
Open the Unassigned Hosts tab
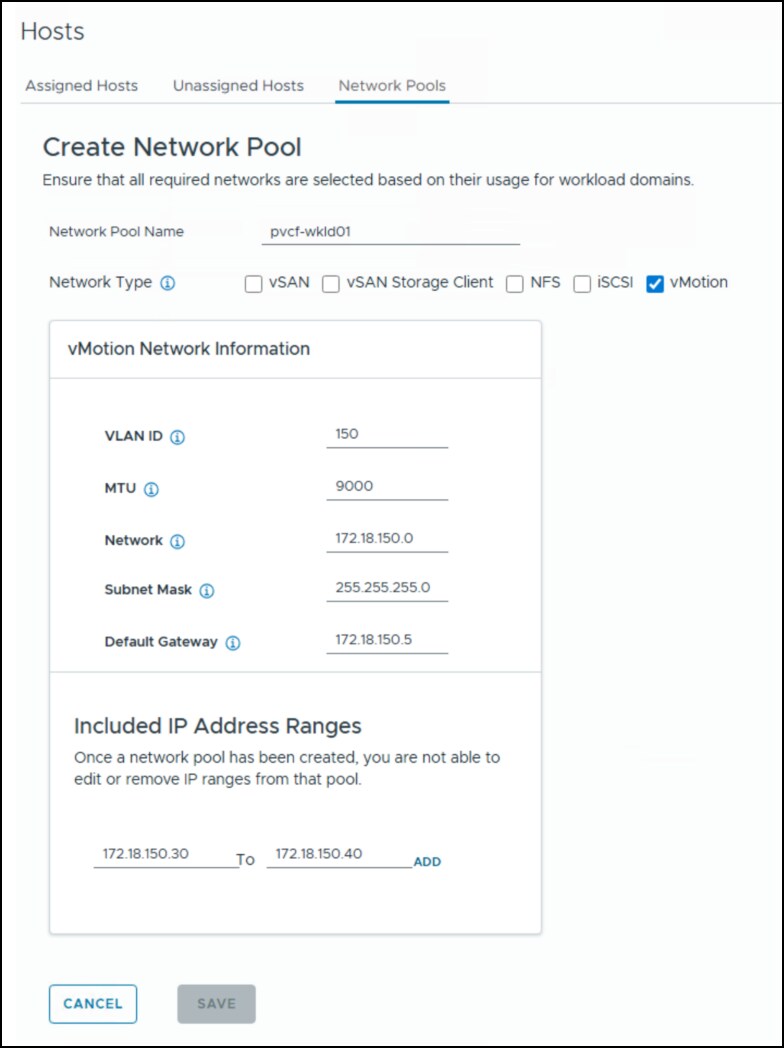tap(238, 86)
